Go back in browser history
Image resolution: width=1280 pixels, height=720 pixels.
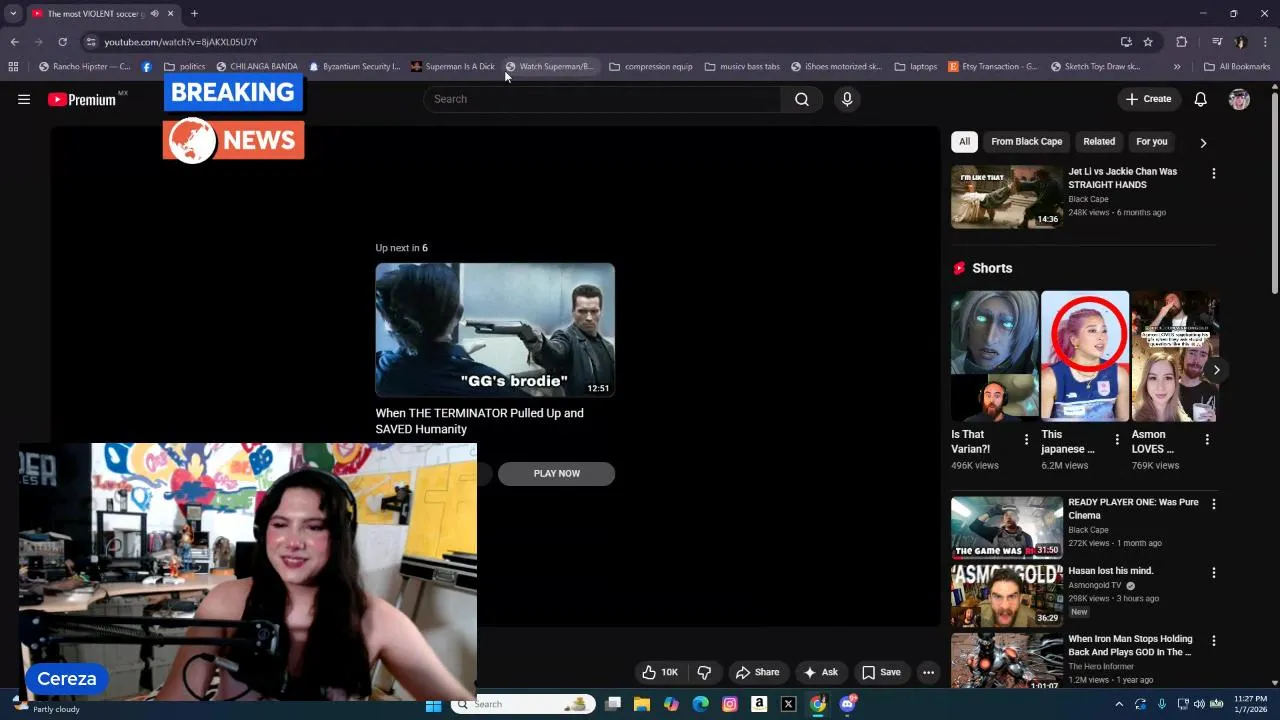[14, 42]
